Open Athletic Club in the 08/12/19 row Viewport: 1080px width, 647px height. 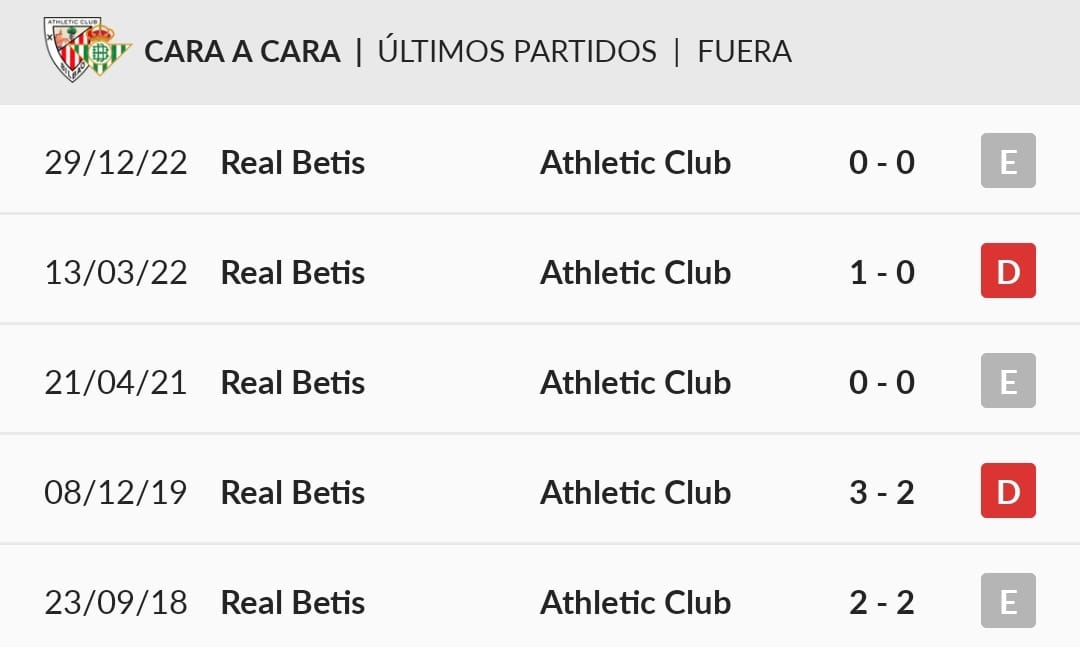pyautogui.click(x=635, y=493)
